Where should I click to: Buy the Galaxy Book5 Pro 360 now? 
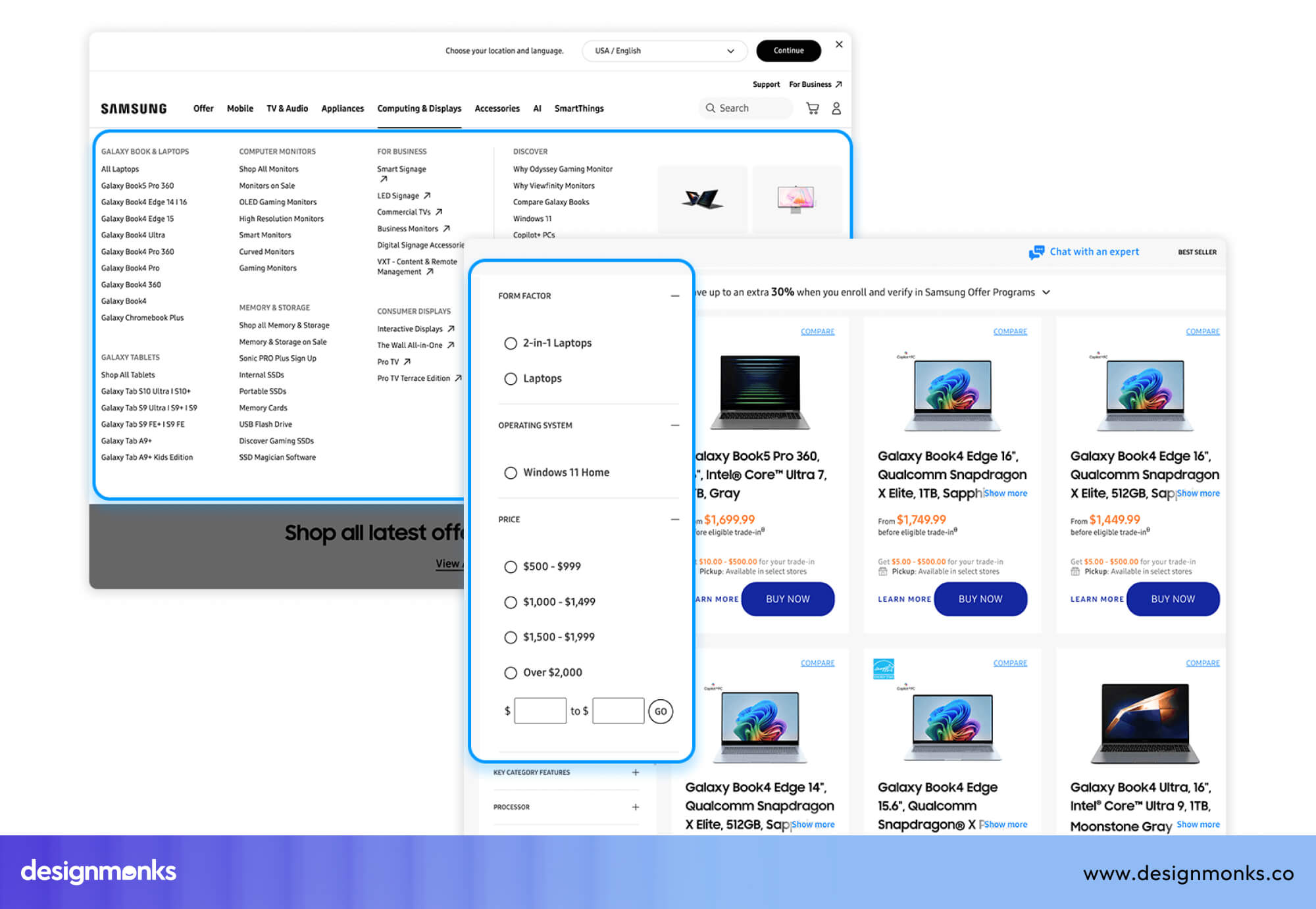788,599
